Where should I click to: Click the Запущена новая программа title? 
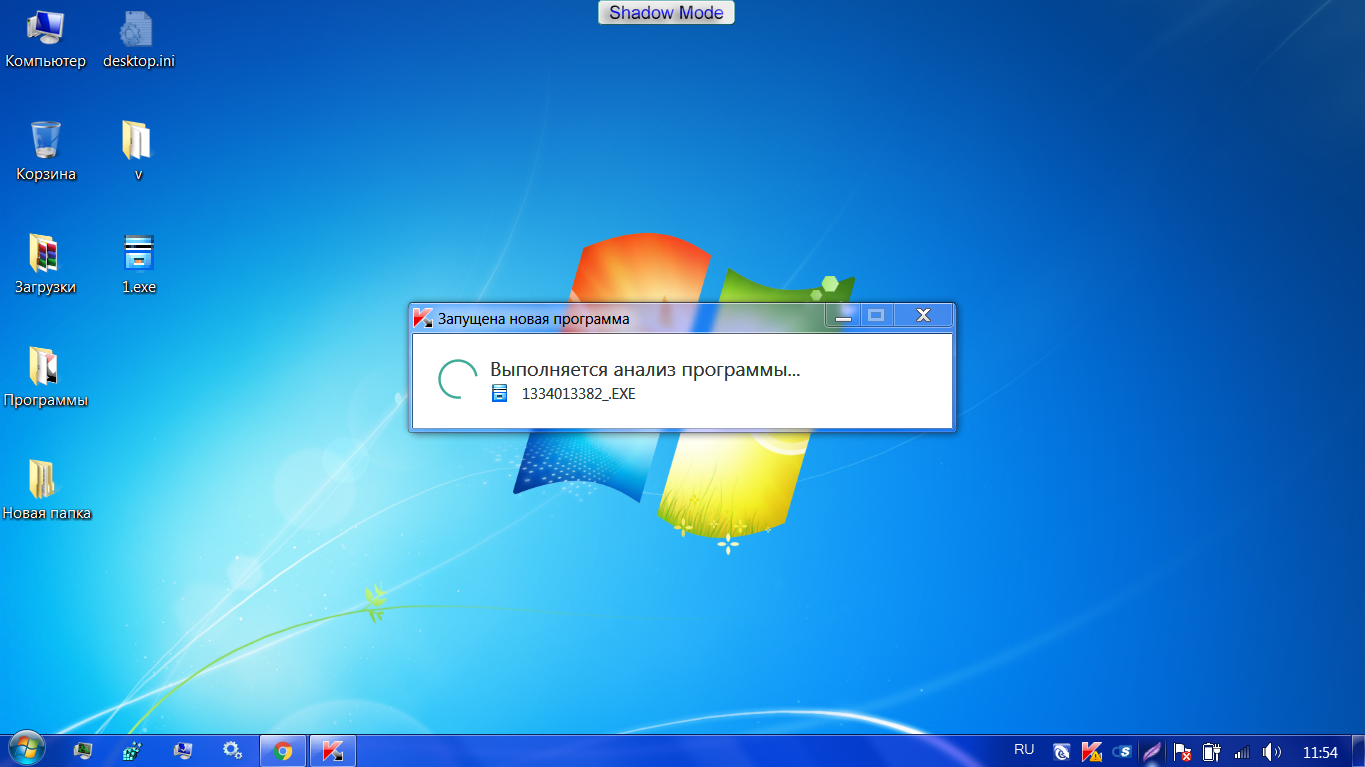tap(534, 319)
